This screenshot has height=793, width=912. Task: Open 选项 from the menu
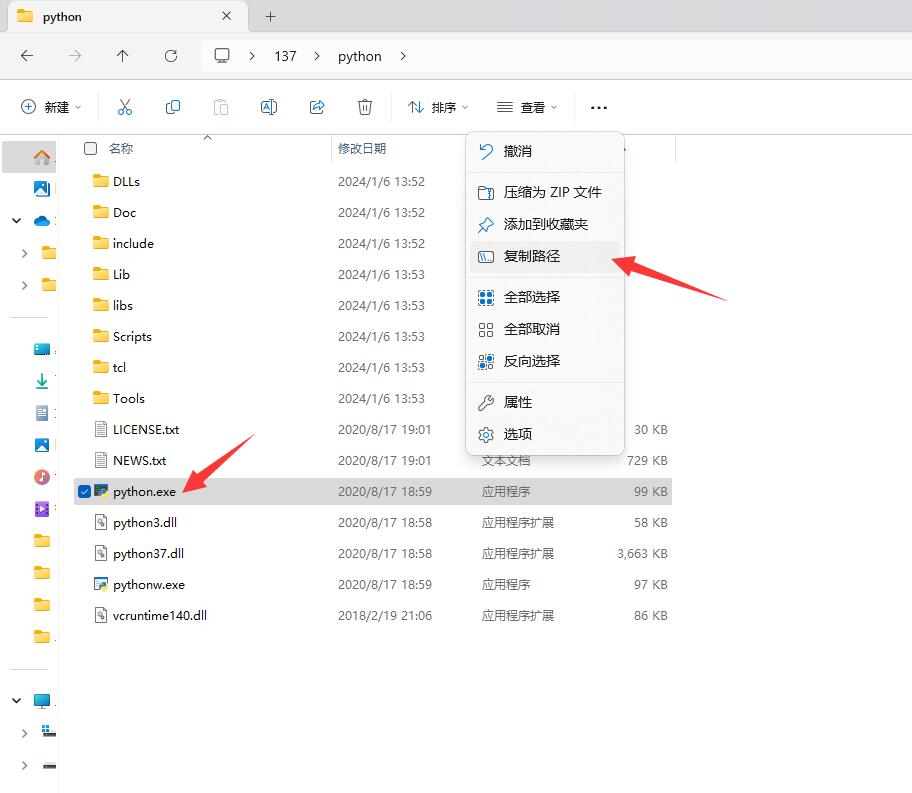tap(545, 434)
